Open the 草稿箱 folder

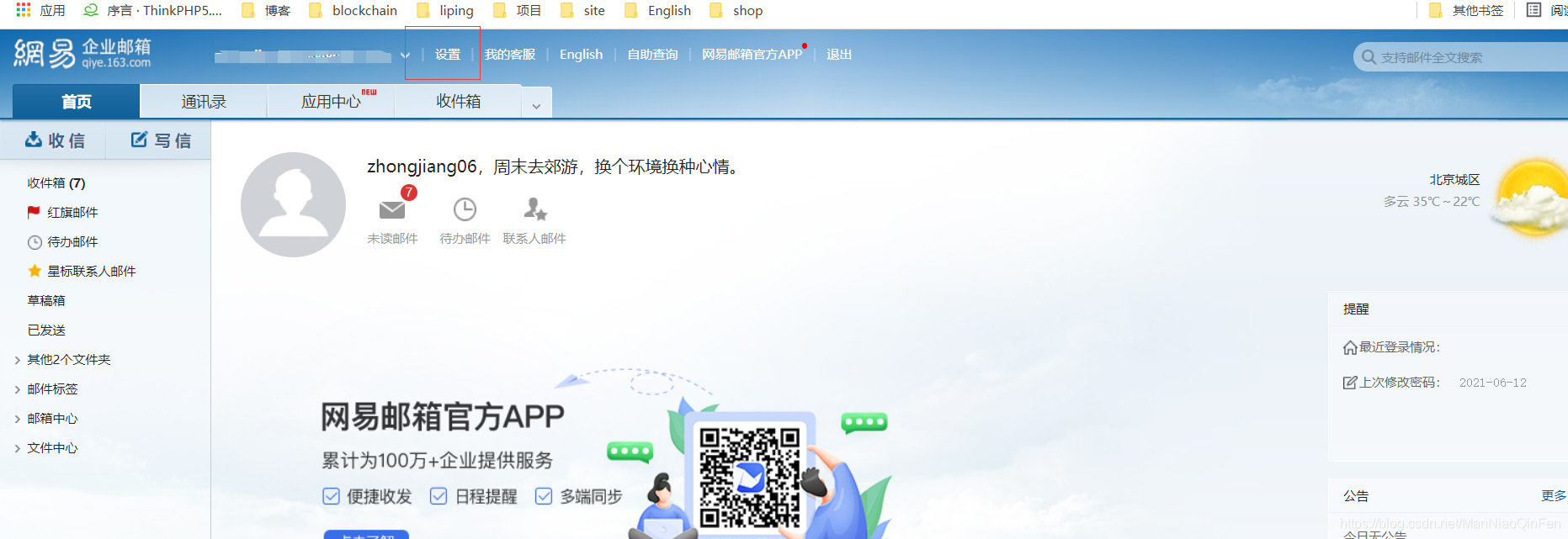[46, 301]
